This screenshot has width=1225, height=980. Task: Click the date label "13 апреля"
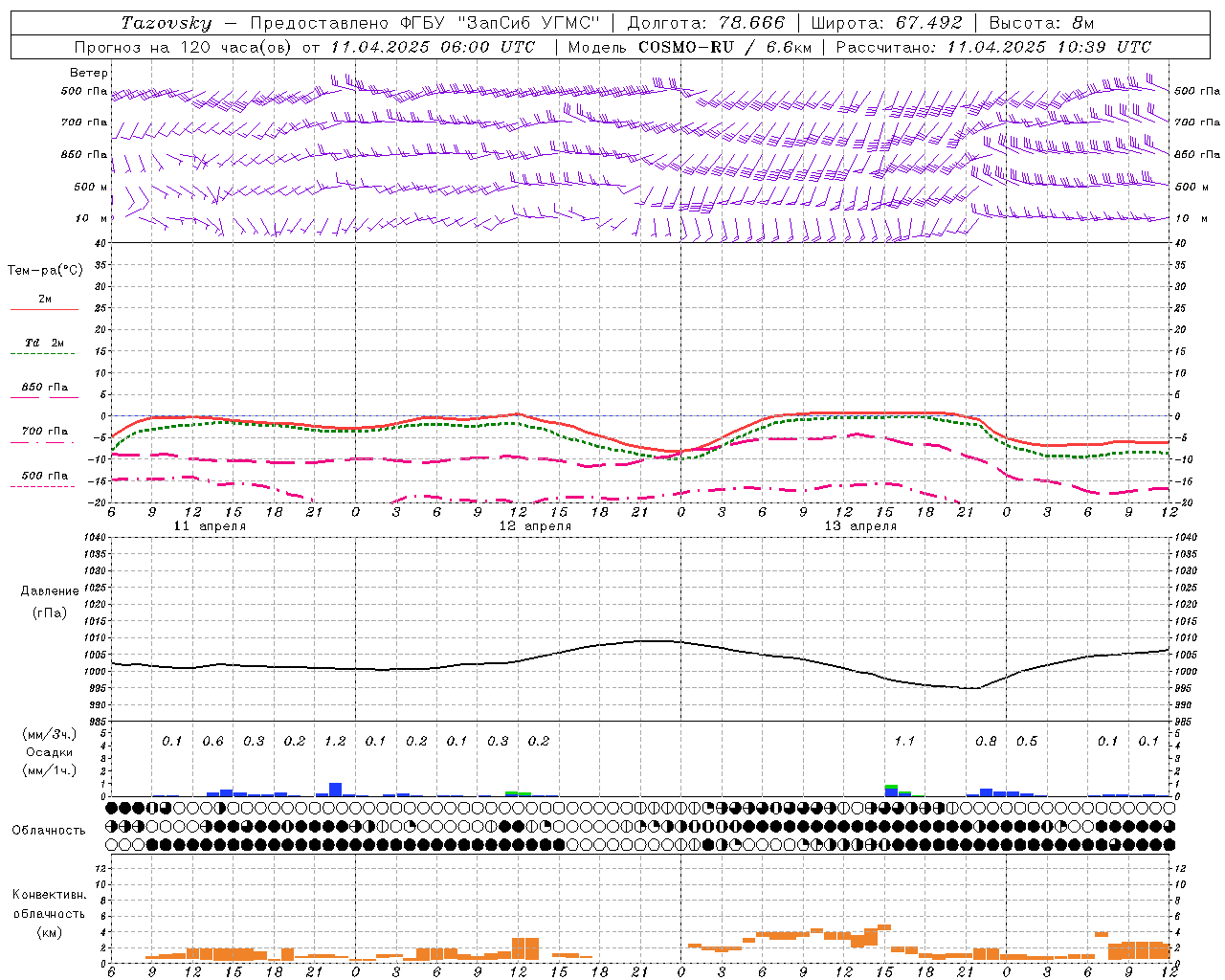coord(860,526)
